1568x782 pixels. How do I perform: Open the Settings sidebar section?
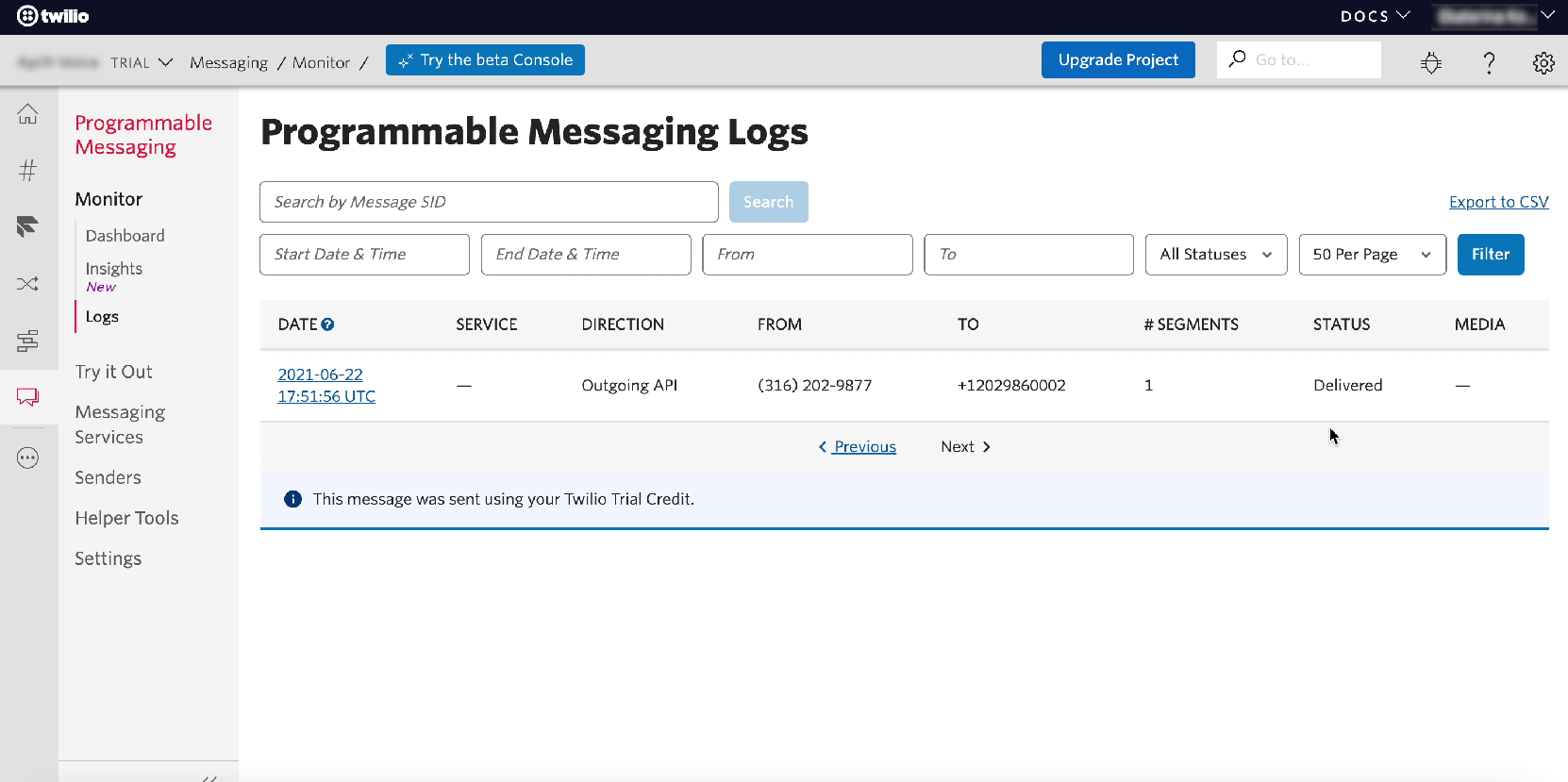108,558
